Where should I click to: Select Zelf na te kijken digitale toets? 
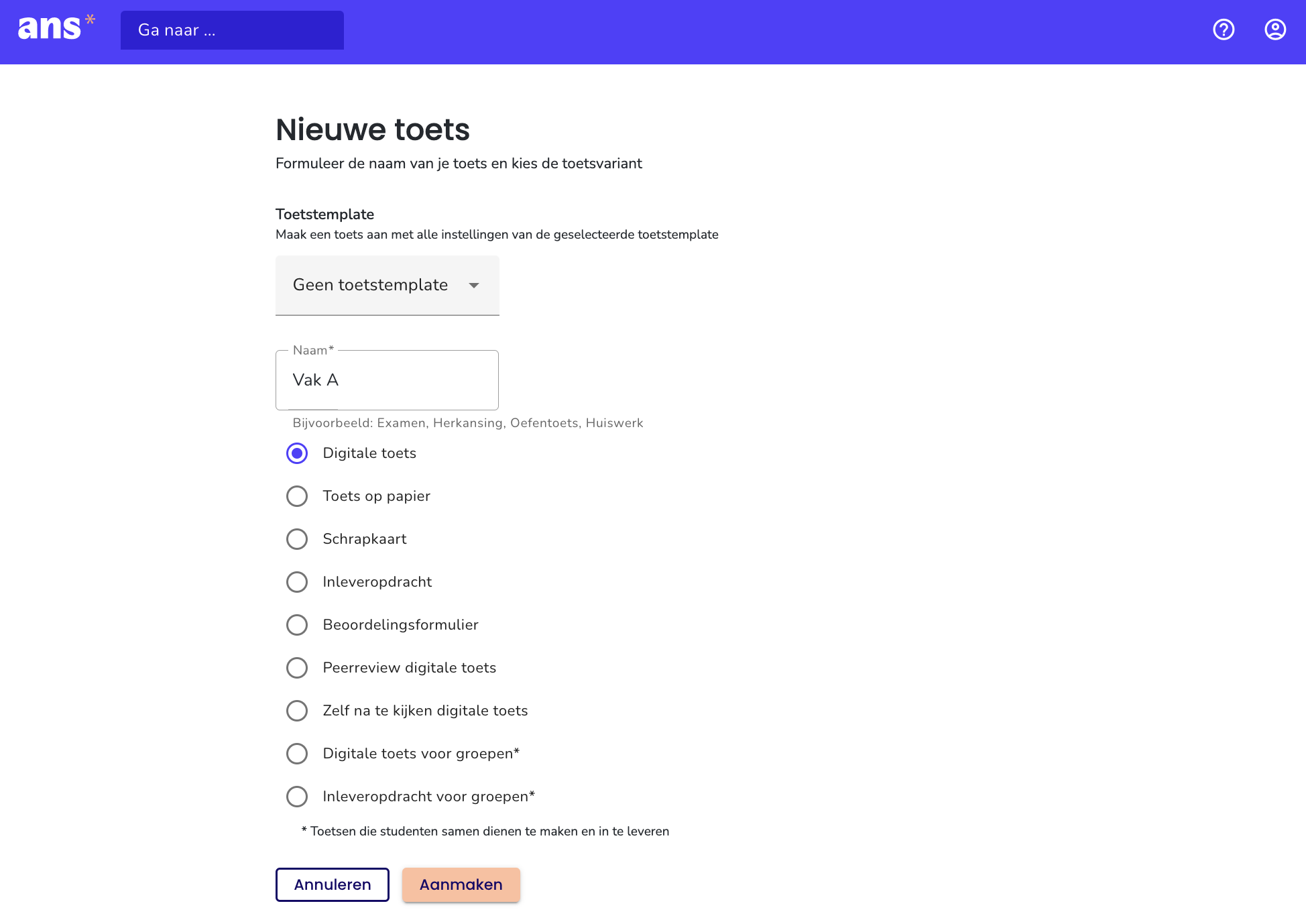coord(297,711)
